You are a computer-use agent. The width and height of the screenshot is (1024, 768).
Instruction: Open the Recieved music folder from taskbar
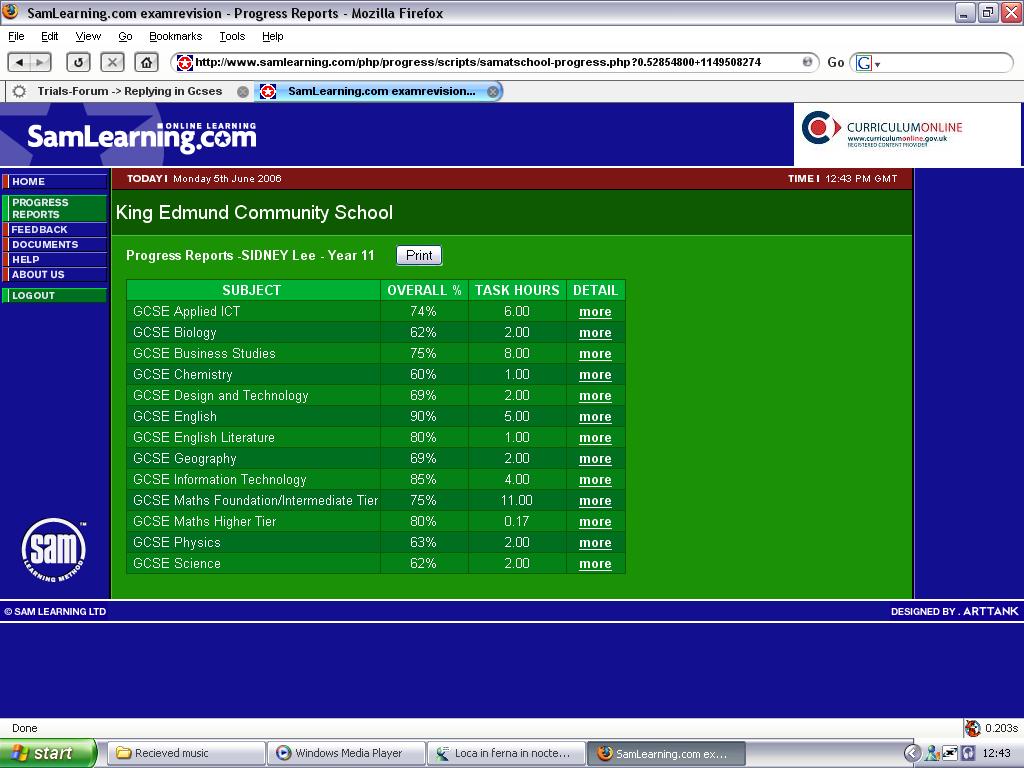point(186,753)
